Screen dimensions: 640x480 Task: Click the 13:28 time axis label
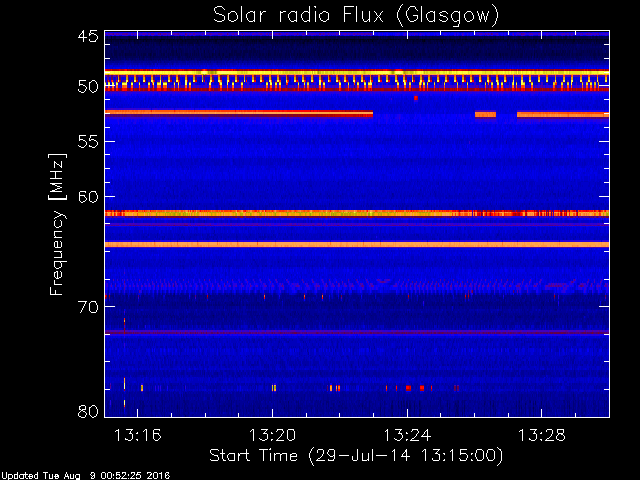point(542,435)
